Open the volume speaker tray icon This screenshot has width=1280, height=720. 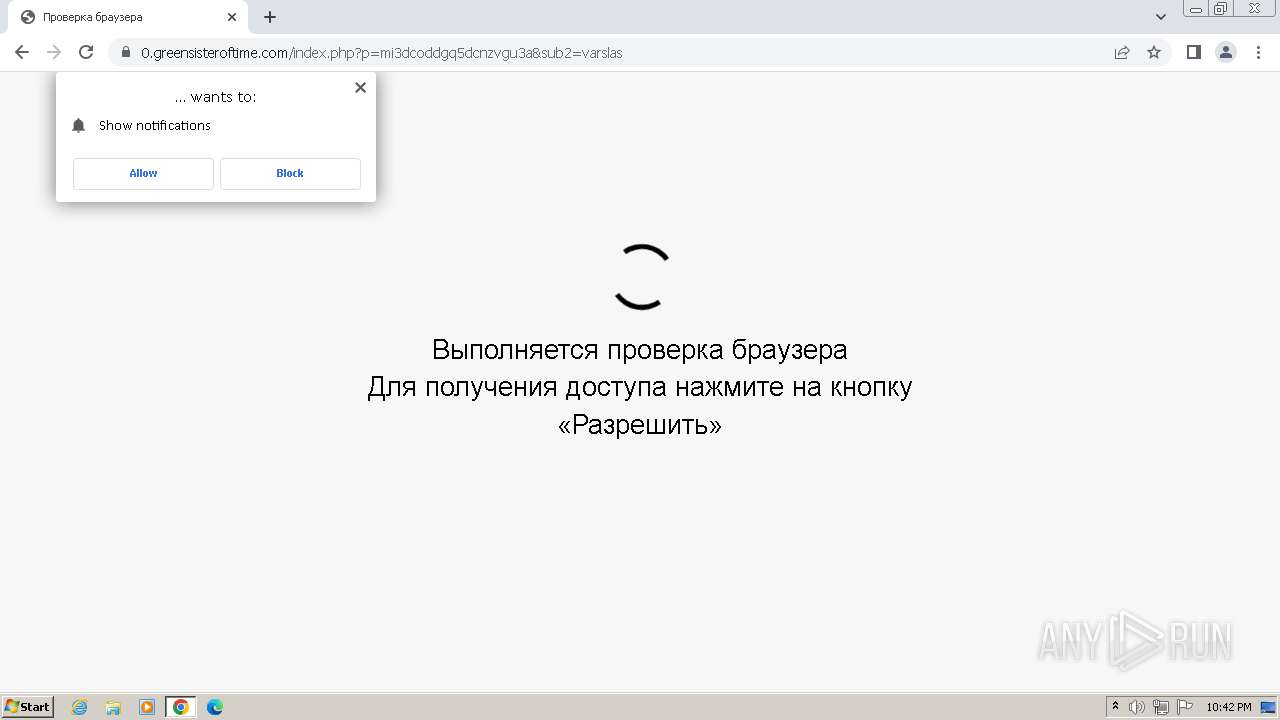pyautogui.click(x=1137, y=707)
